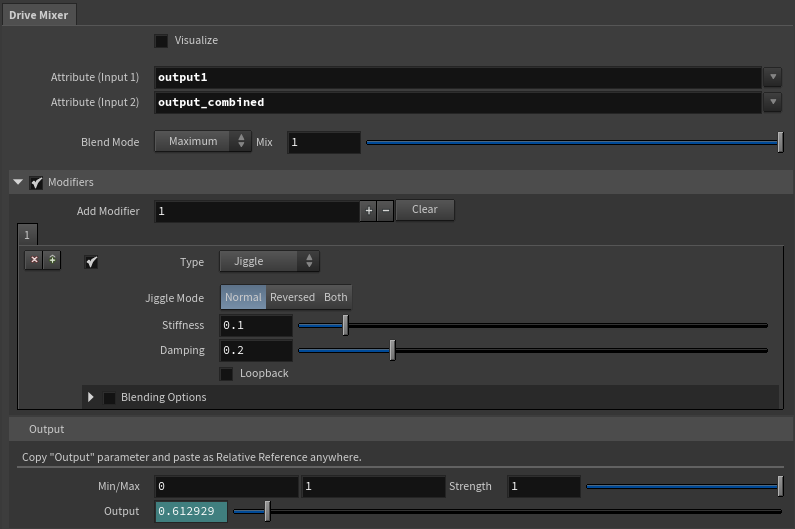Uncheck the enable checkbox beside Type

(91, 262)
